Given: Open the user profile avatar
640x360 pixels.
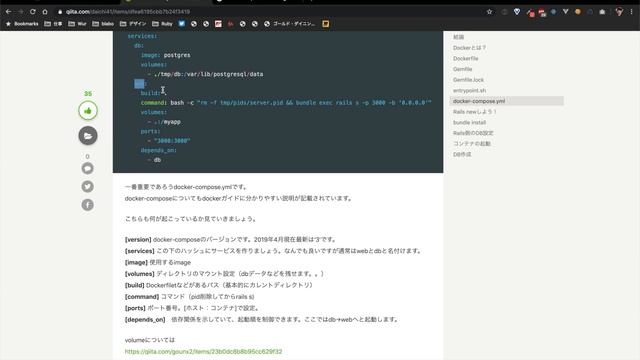Looking at the screenshot, I should coord(619,12).
